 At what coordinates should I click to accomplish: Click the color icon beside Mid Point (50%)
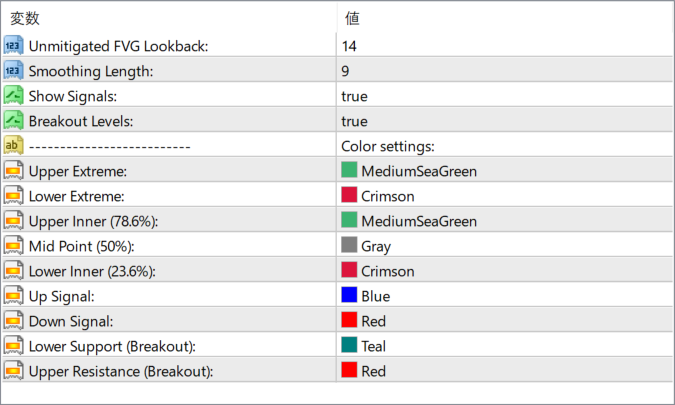(13, 246)
